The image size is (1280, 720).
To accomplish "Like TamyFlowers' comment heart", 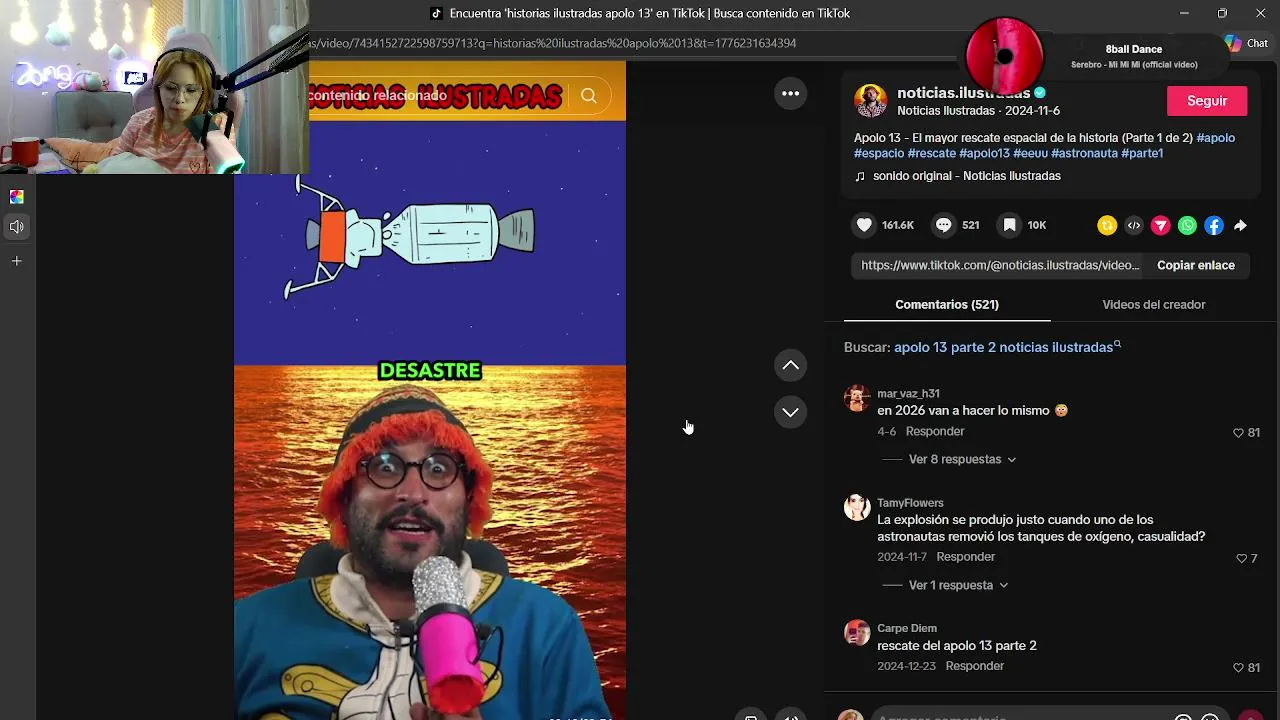I will click(x=1241, y=558).
